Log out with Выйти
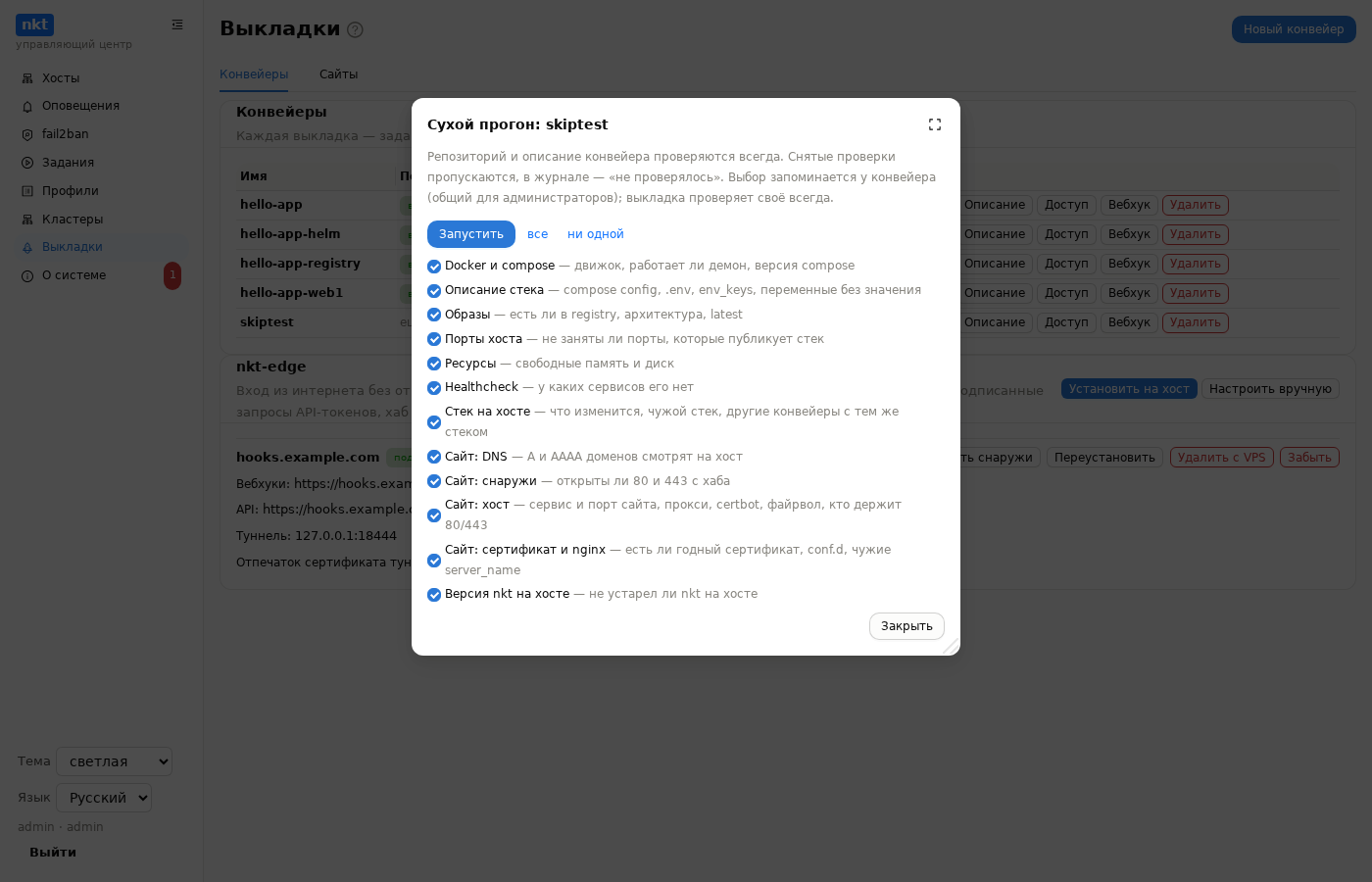Image resolution: width=1372 pixels, height=882 pixels. [53, 853]
